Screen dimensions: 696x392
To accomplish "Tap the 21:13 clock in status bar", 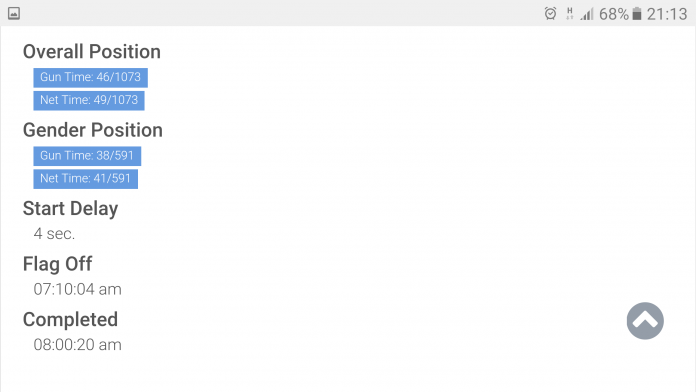I will (x=667, y=14).
